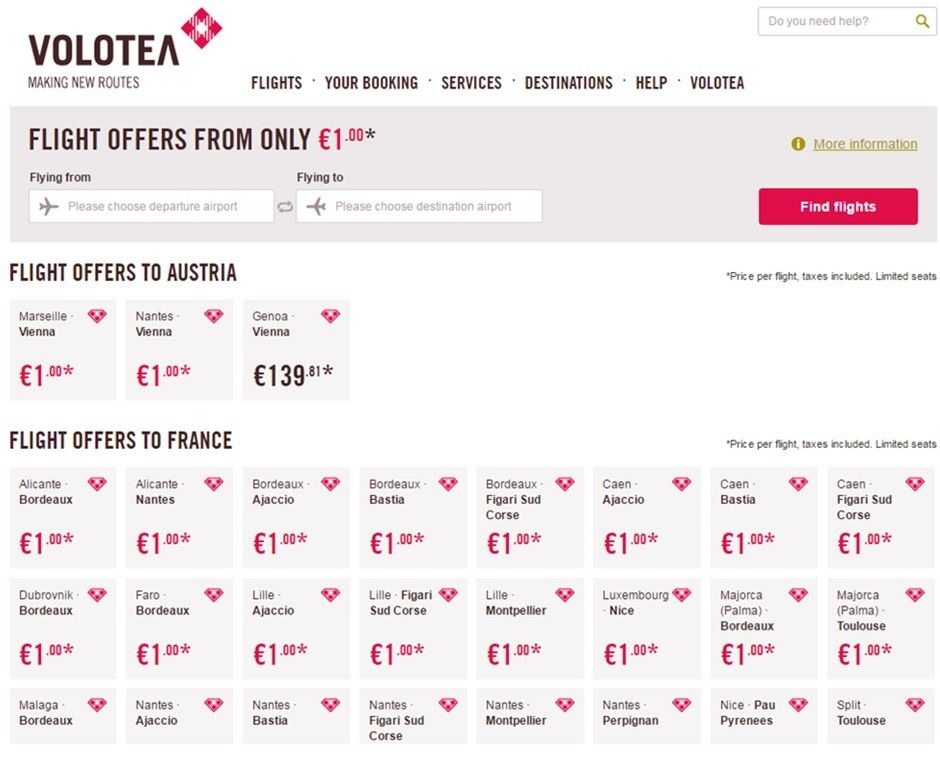
Task: Focus the Do you need help search field
Action: pyautogui.click(x=837, y=22)
